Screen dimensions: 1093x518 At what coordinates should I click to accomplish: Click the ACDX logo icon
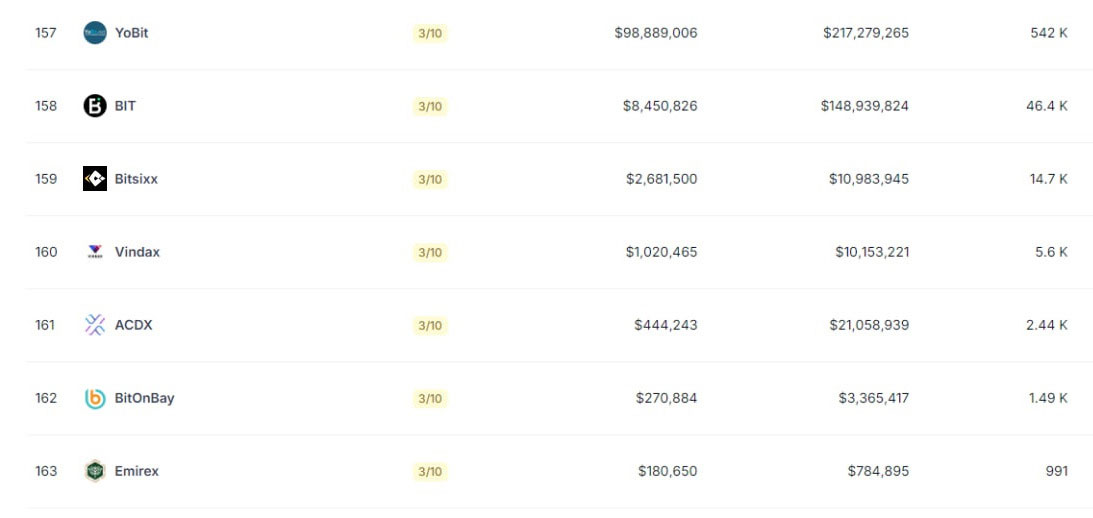coord(95,325)
